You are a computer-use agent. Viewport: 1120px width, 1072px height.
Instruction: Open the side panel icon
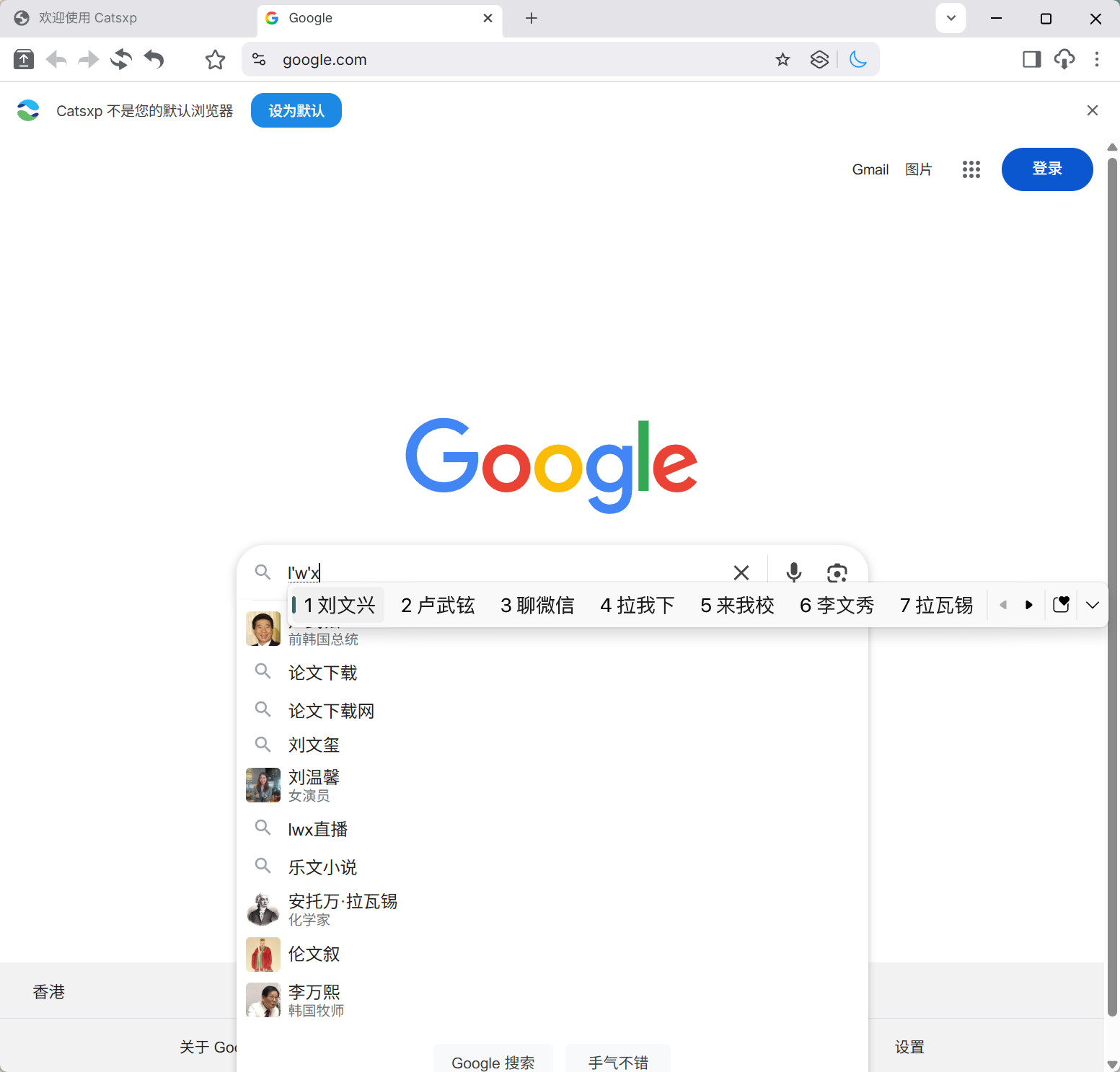[1032, 59]
